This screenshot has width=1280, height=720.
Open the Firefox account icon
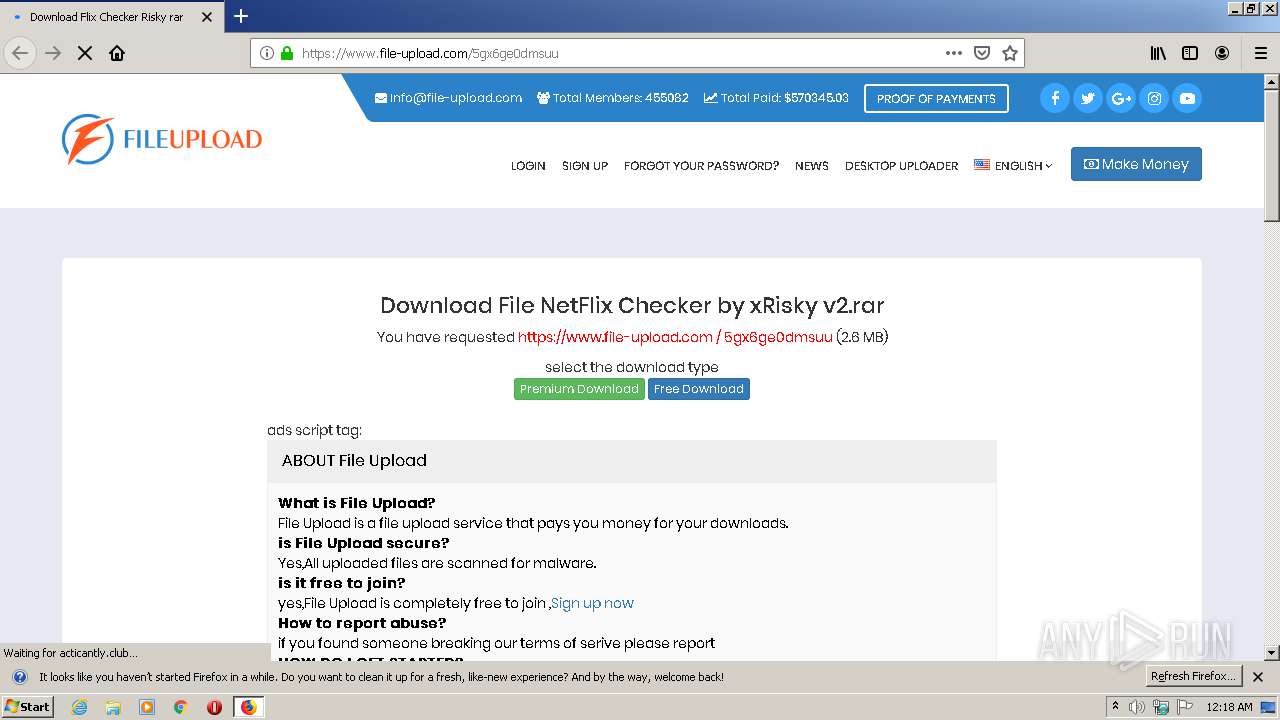(1222, 53)
